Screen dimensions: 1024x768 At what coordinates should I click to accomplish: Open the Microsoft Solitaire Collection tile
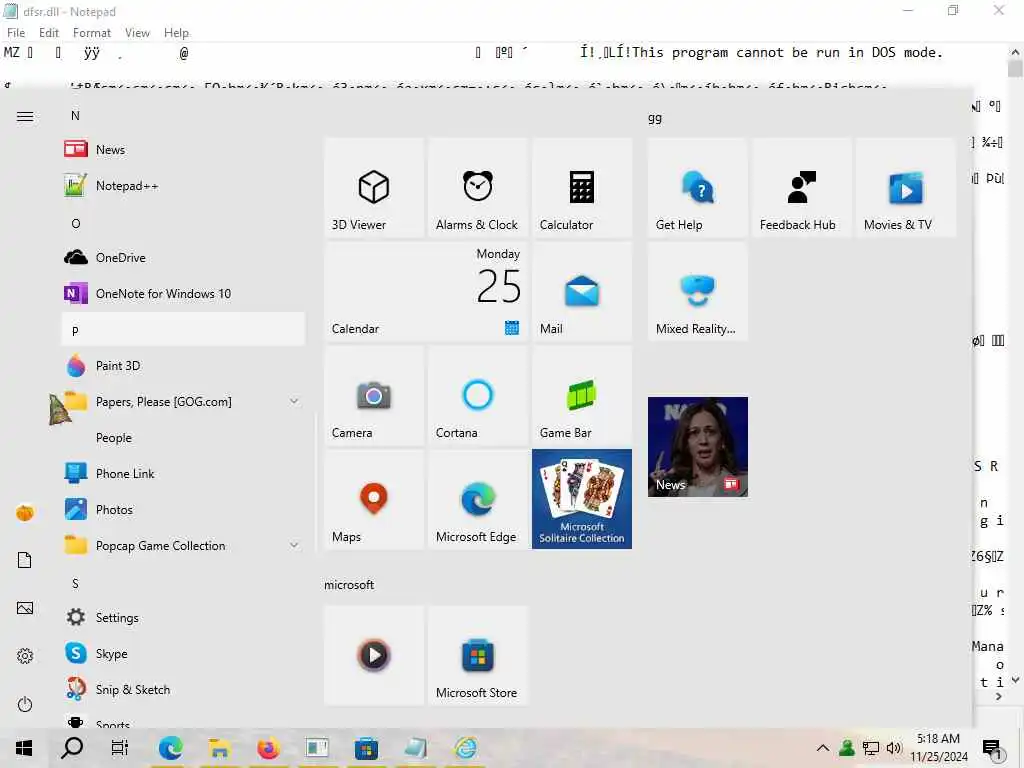pyautogui.click(x=582, y=500)
